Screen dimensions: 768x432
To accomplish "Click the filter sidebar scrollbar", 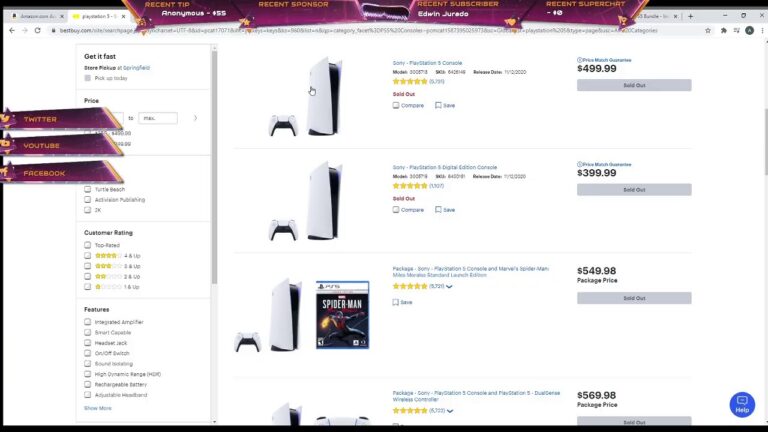I will tap(214, 167).
